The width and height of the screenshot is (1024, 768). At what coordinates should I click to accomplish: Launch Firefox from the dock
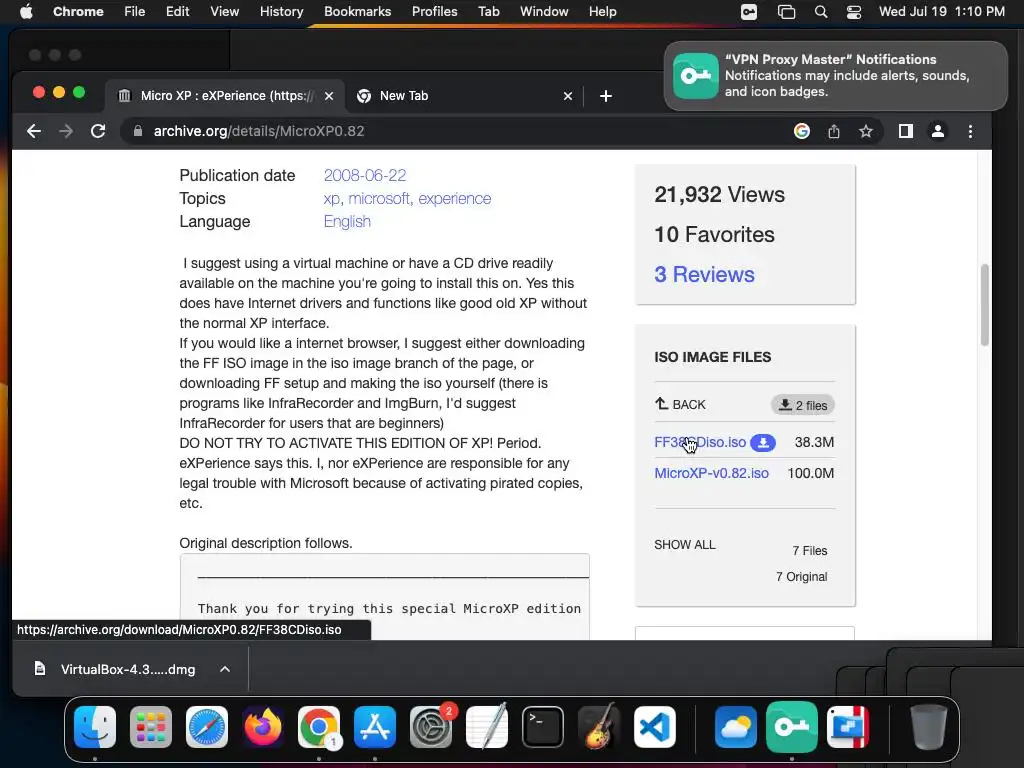click(x=263, y=727)
